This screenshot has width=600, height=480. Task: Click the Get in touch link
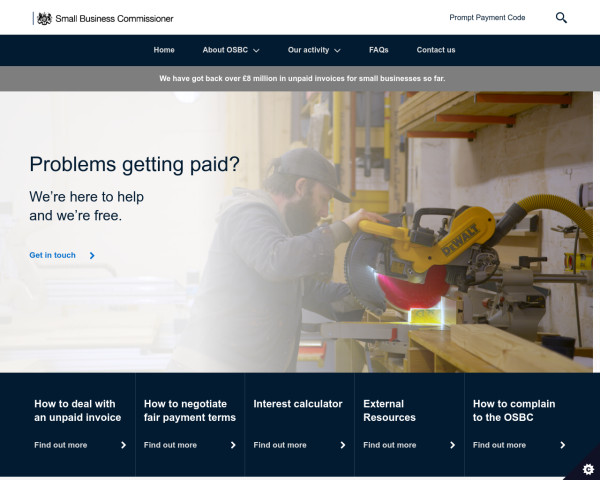(52, 255)
